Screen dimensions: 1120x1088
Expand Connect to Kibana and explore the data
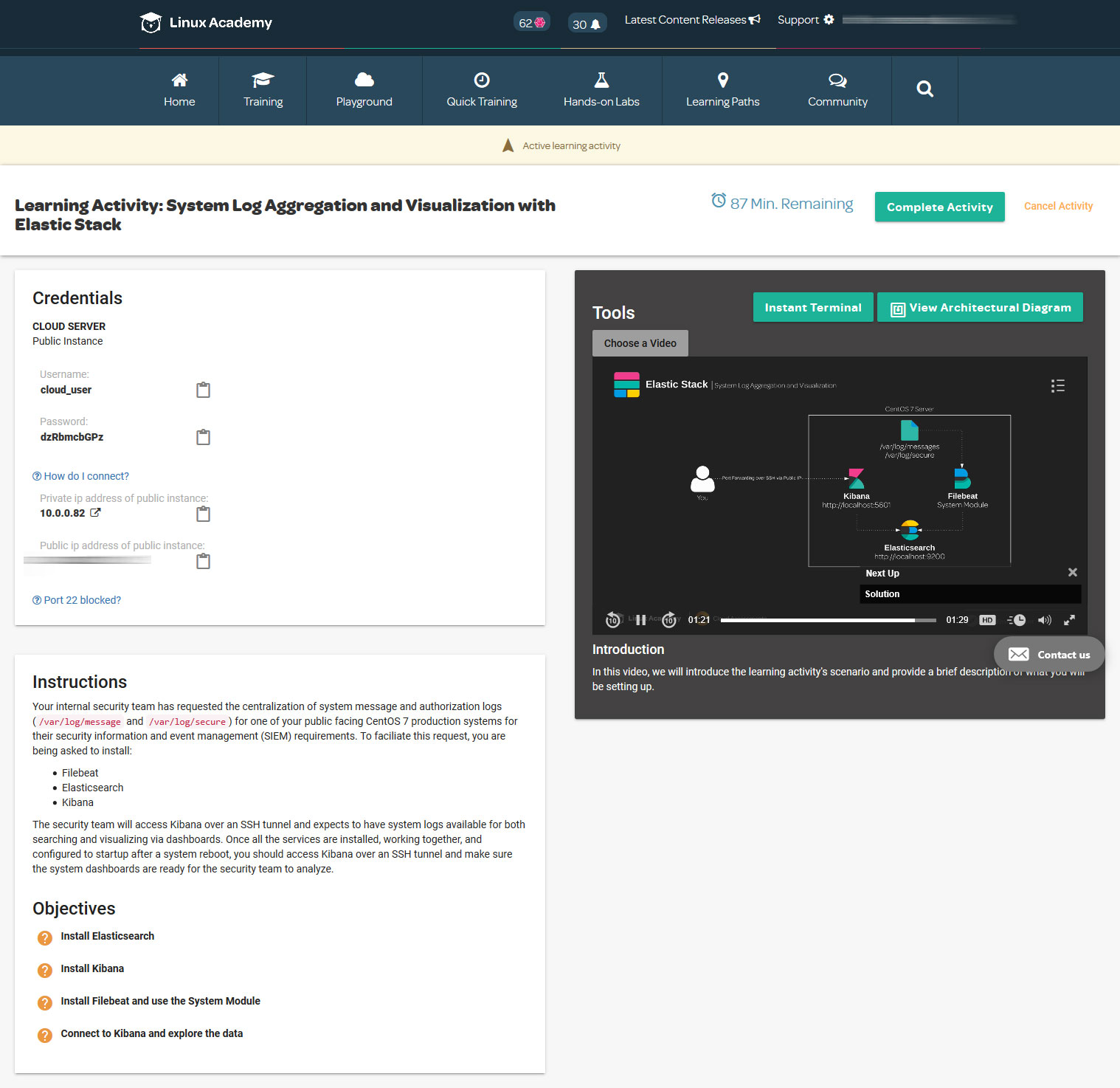(151, 1033)
